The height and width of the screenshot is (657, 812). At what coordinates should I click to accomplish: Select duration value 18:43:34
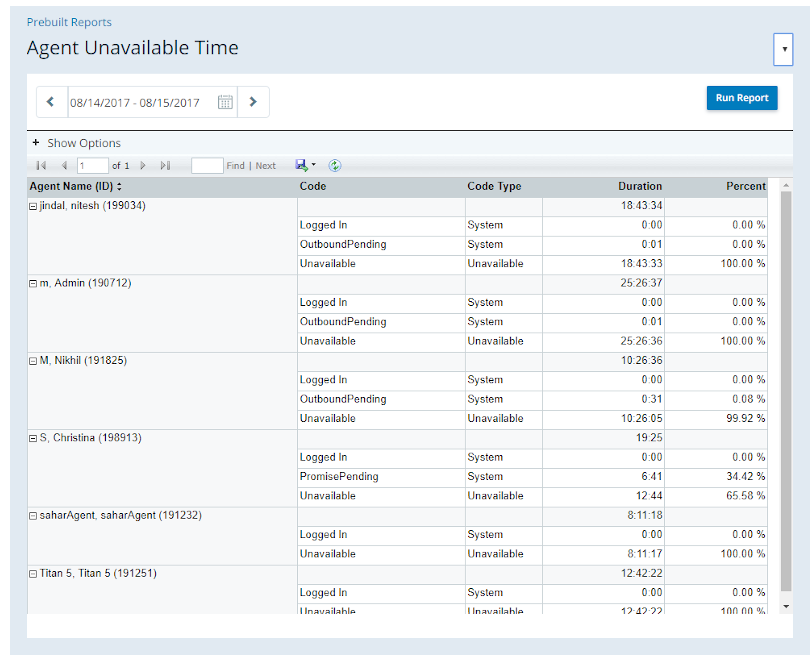642,206
